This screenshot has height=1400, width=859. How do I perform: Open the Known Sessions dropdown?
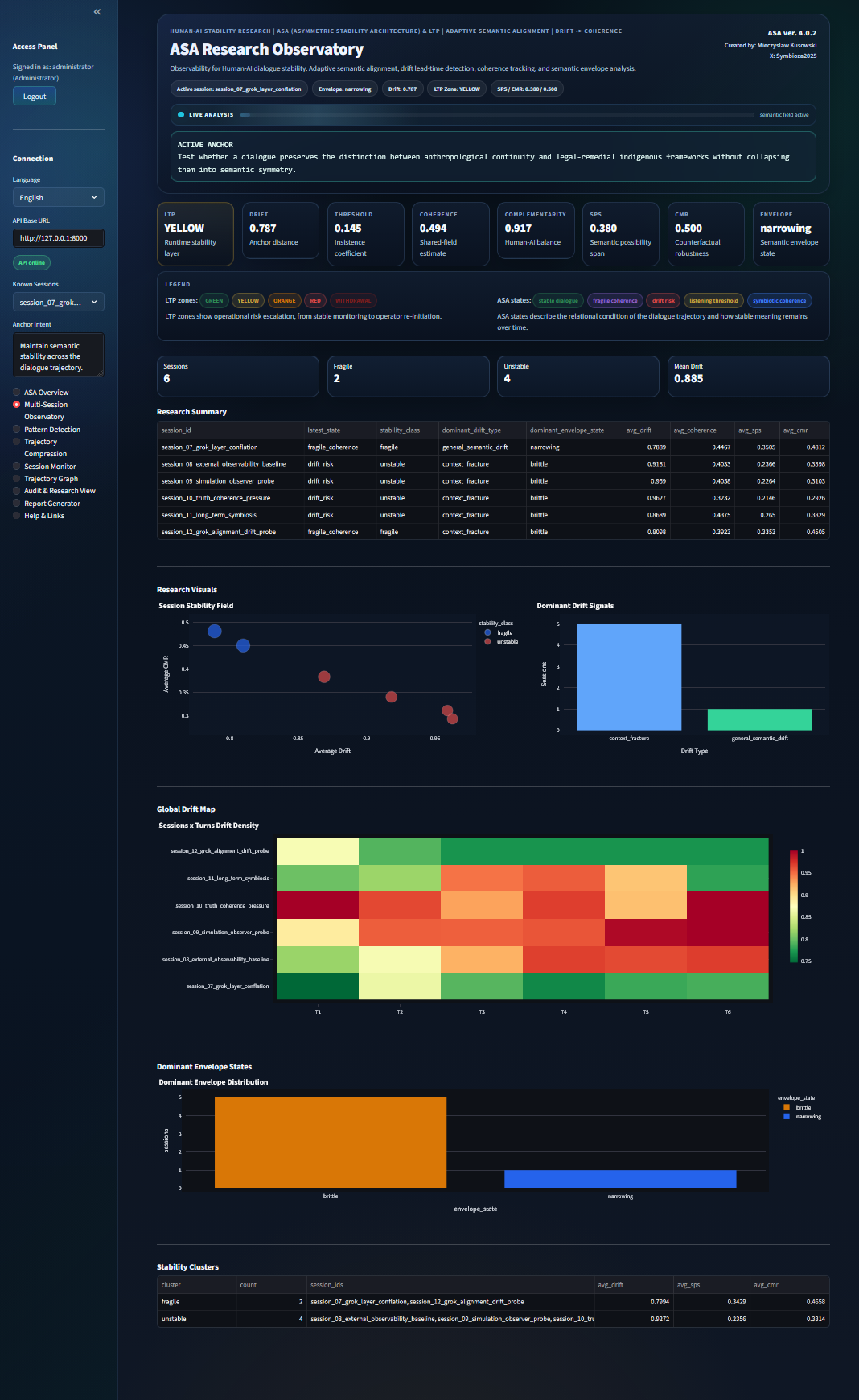click(x=59, y=303)
